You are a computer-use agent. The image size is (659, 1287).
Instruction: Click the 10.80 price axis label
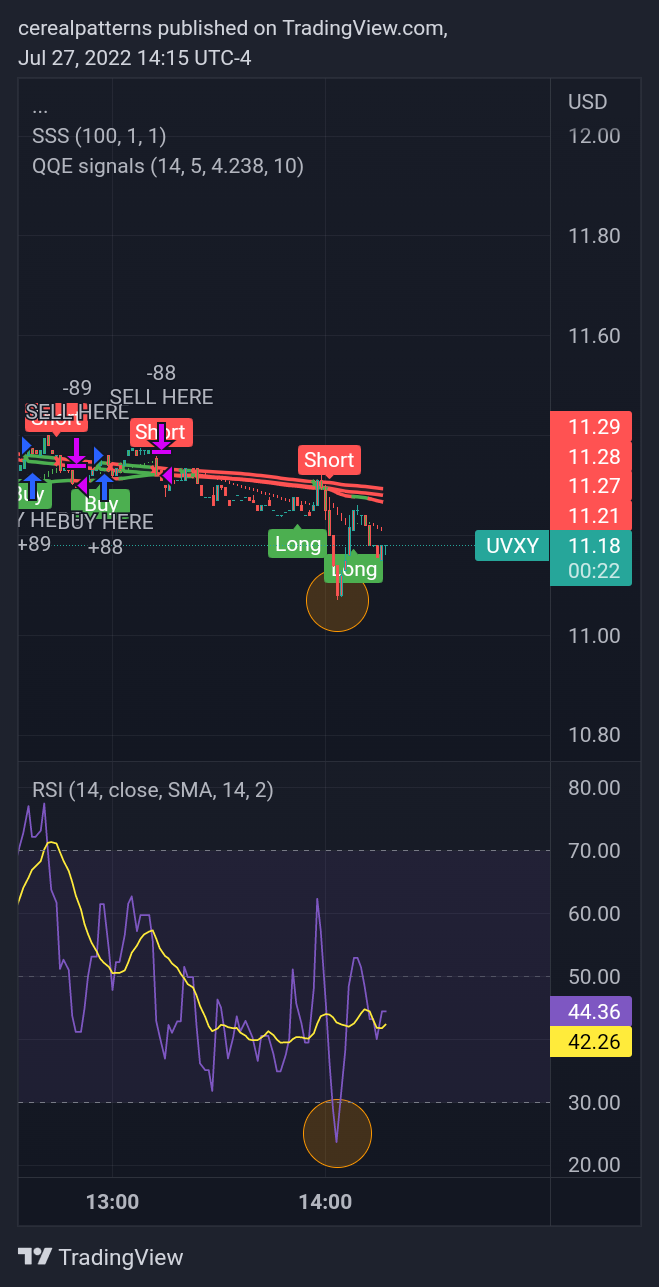coord(594,735)
